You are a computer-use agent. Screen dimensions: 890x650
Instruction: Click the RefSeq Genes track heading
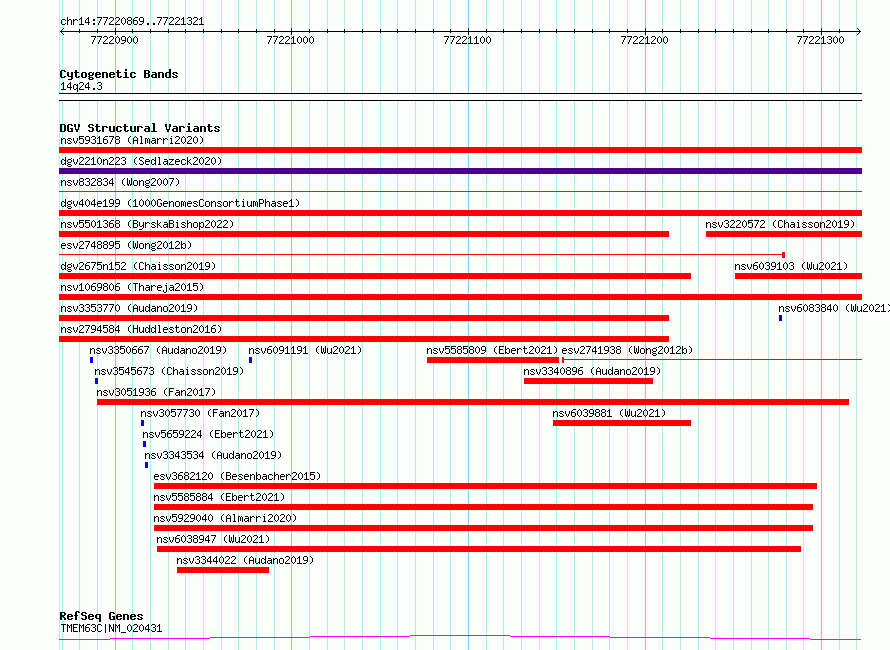point(101,616)
